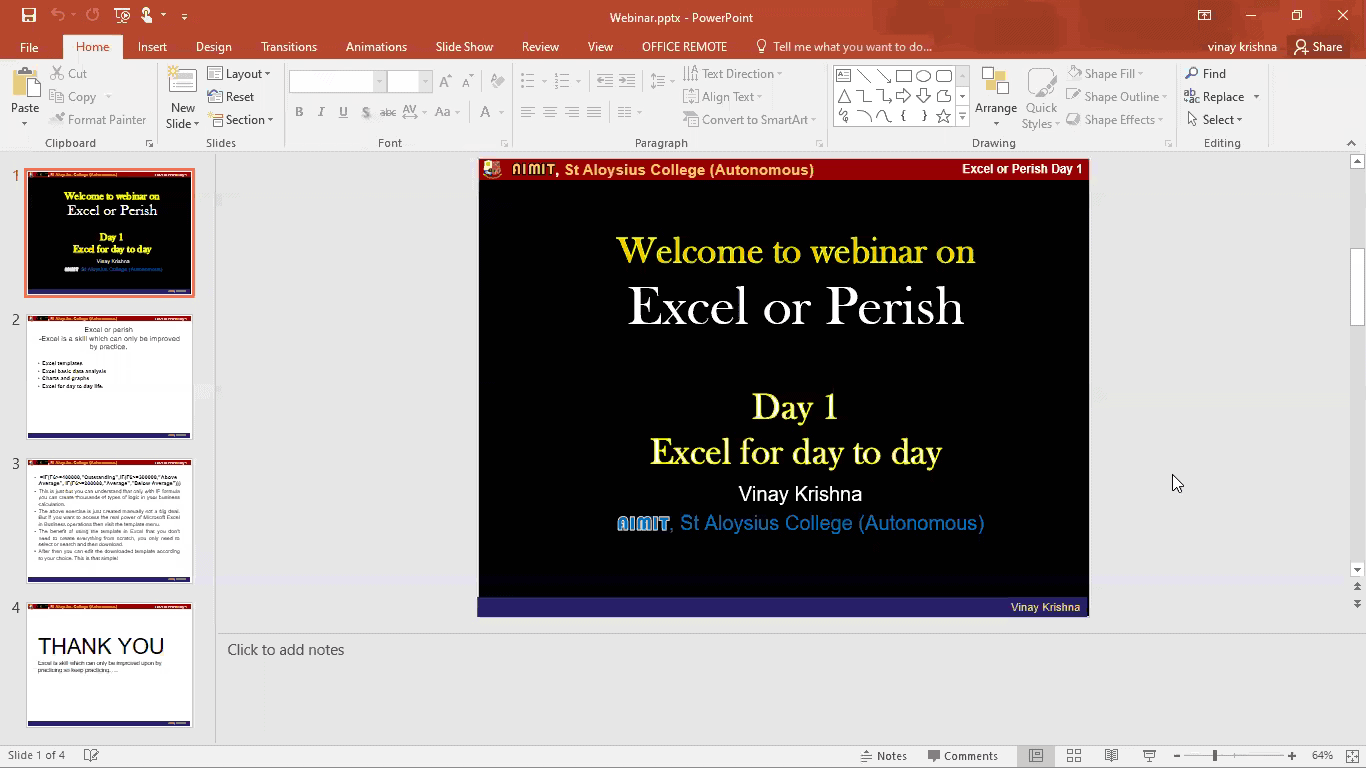Open the font size dropdown
This screenshot has width=1366, height=768.
(x=425, y=82)
